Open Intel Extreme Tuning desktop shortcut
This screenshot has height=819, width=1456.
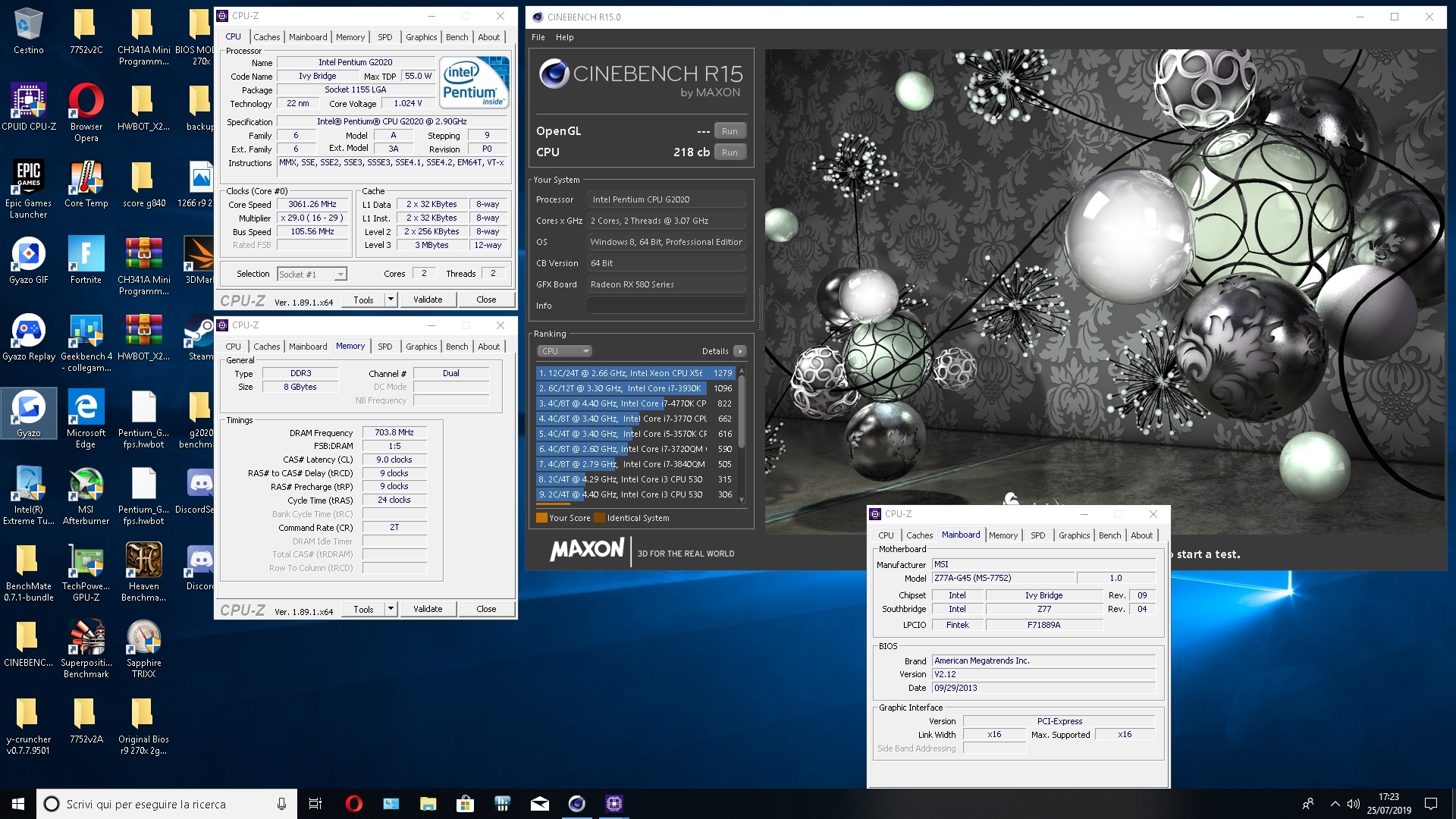tap(28, 497)
